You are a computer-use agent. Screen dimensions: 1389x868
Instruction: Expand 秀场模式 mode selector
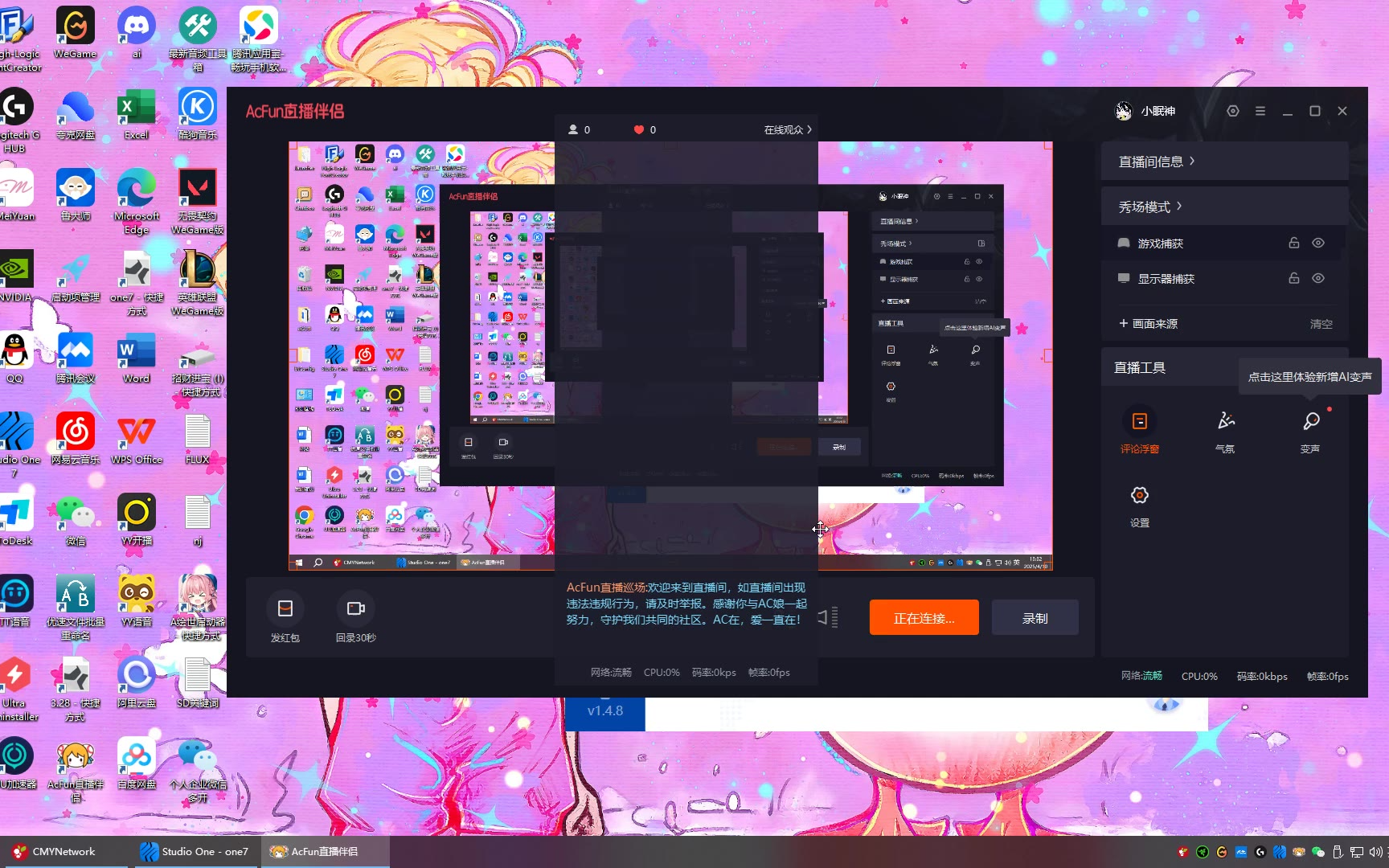(1224, 207)
